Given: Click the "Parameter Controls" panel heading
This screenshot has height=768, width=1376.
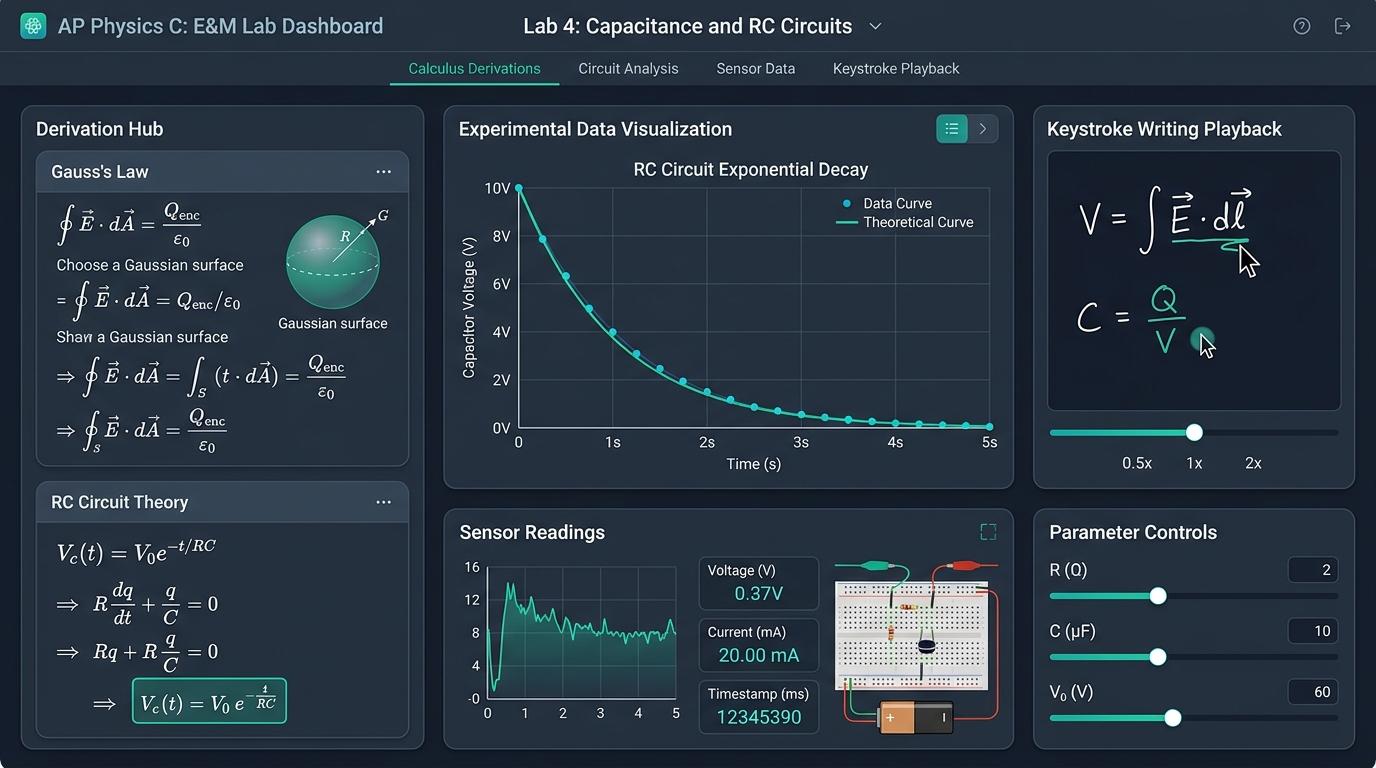Looking at the screenshot, I should click(1133, 532).
